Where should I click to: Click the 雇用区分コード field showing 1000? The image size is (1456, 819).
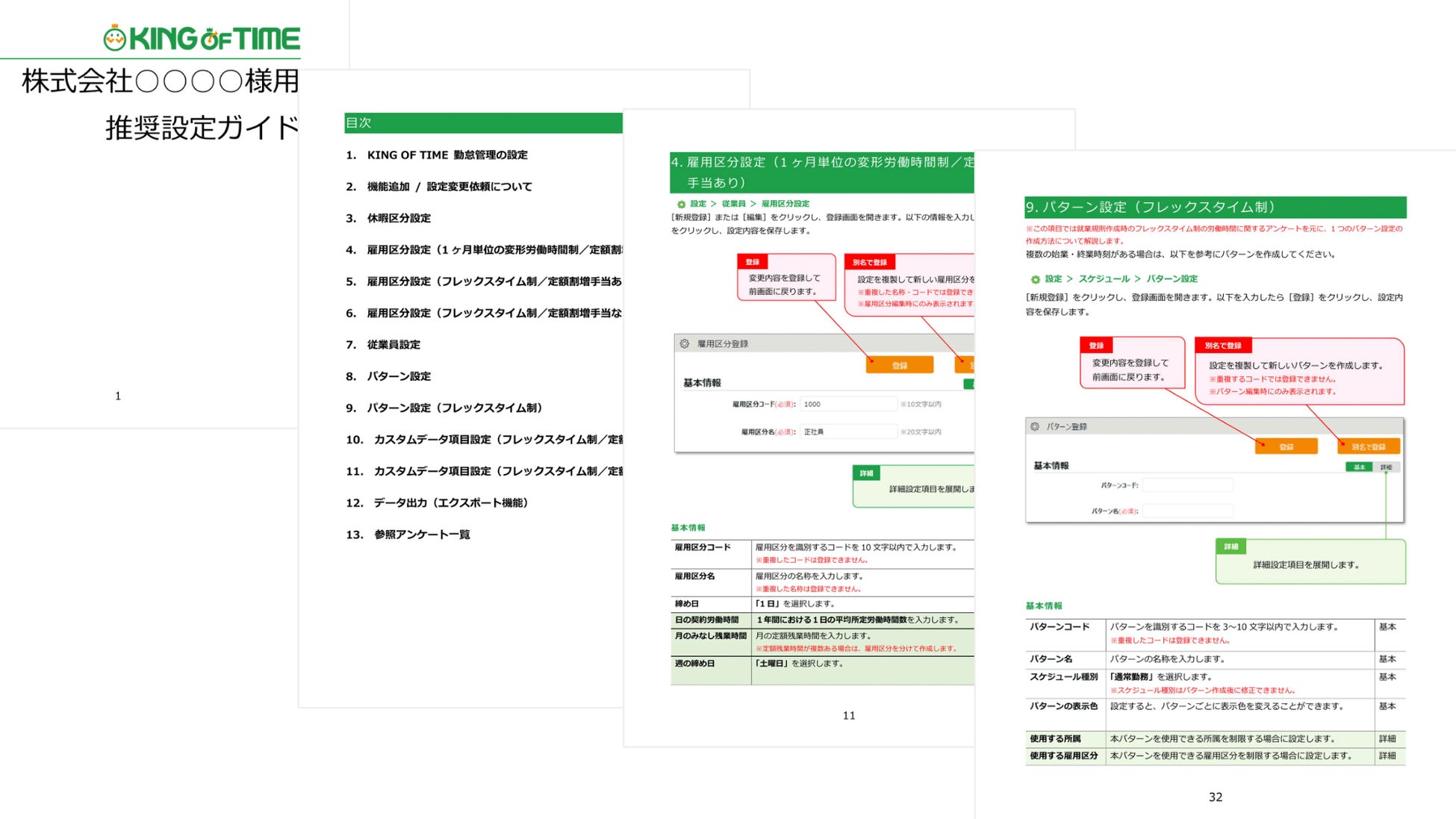[847, 404]
